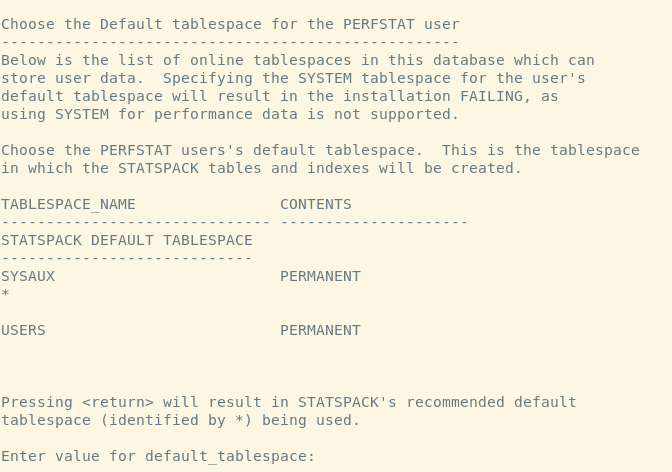The width and height of the screenshot is (672, 472).
Task: Click the '<return>' text in the instructions
Action: click(118, 402)
